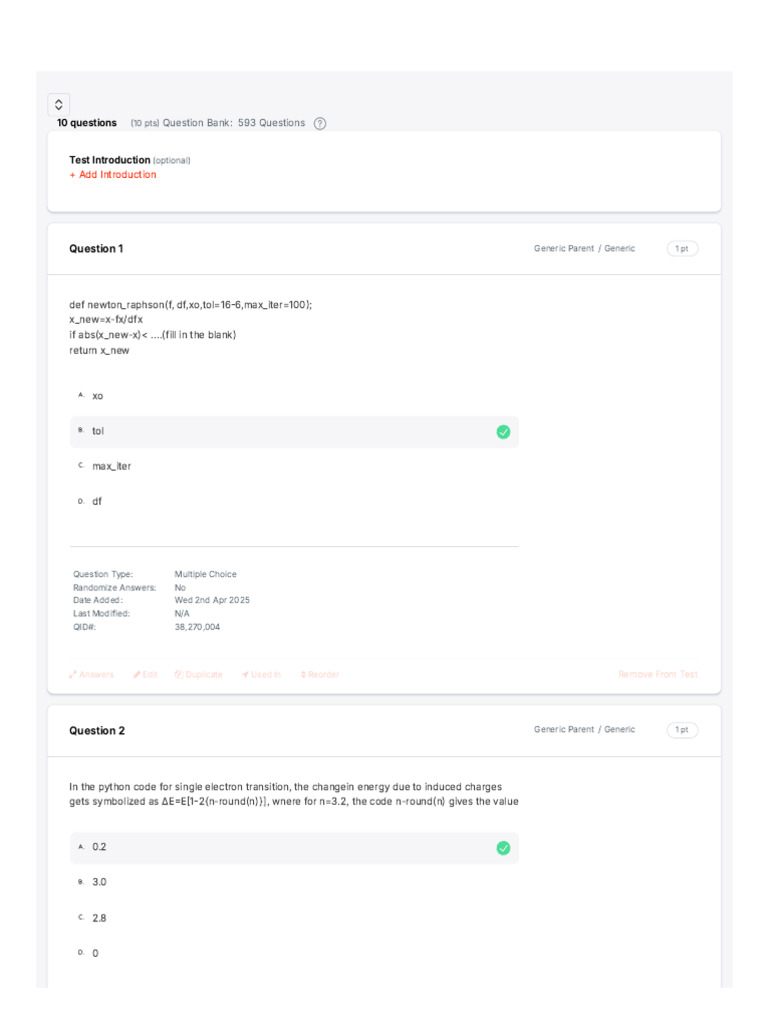Pick answer option D 'df'
The width and height of the screenshot is (768, 1024).
97,501
